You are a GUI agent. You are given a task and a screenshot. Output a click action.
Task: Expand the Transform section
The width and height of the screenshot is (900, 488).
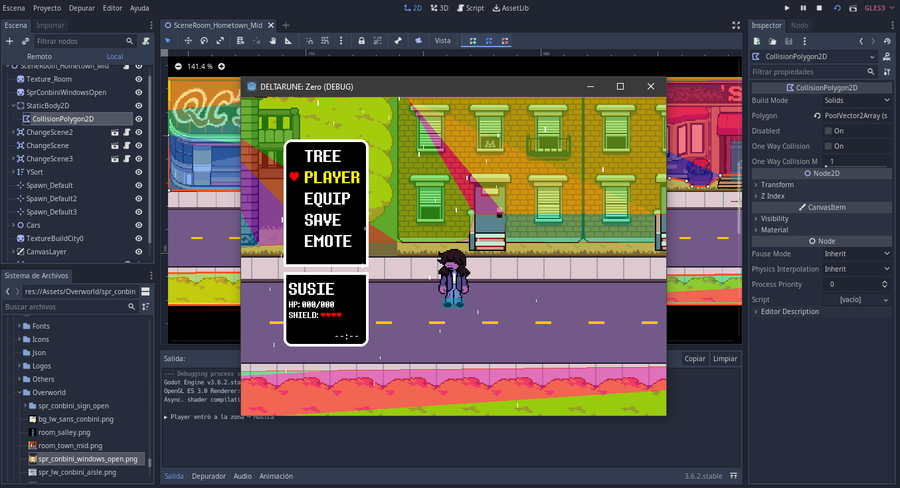click(773, 184)
